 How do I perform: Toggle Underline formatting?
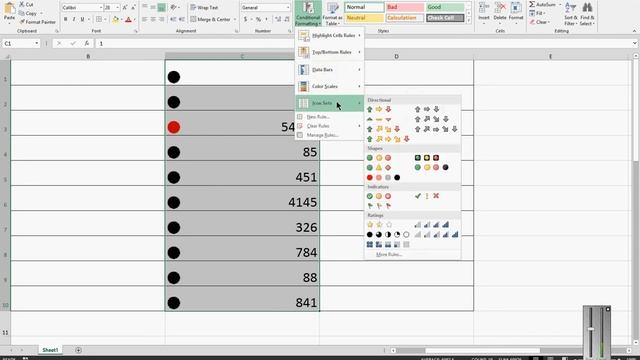[82, 19]
